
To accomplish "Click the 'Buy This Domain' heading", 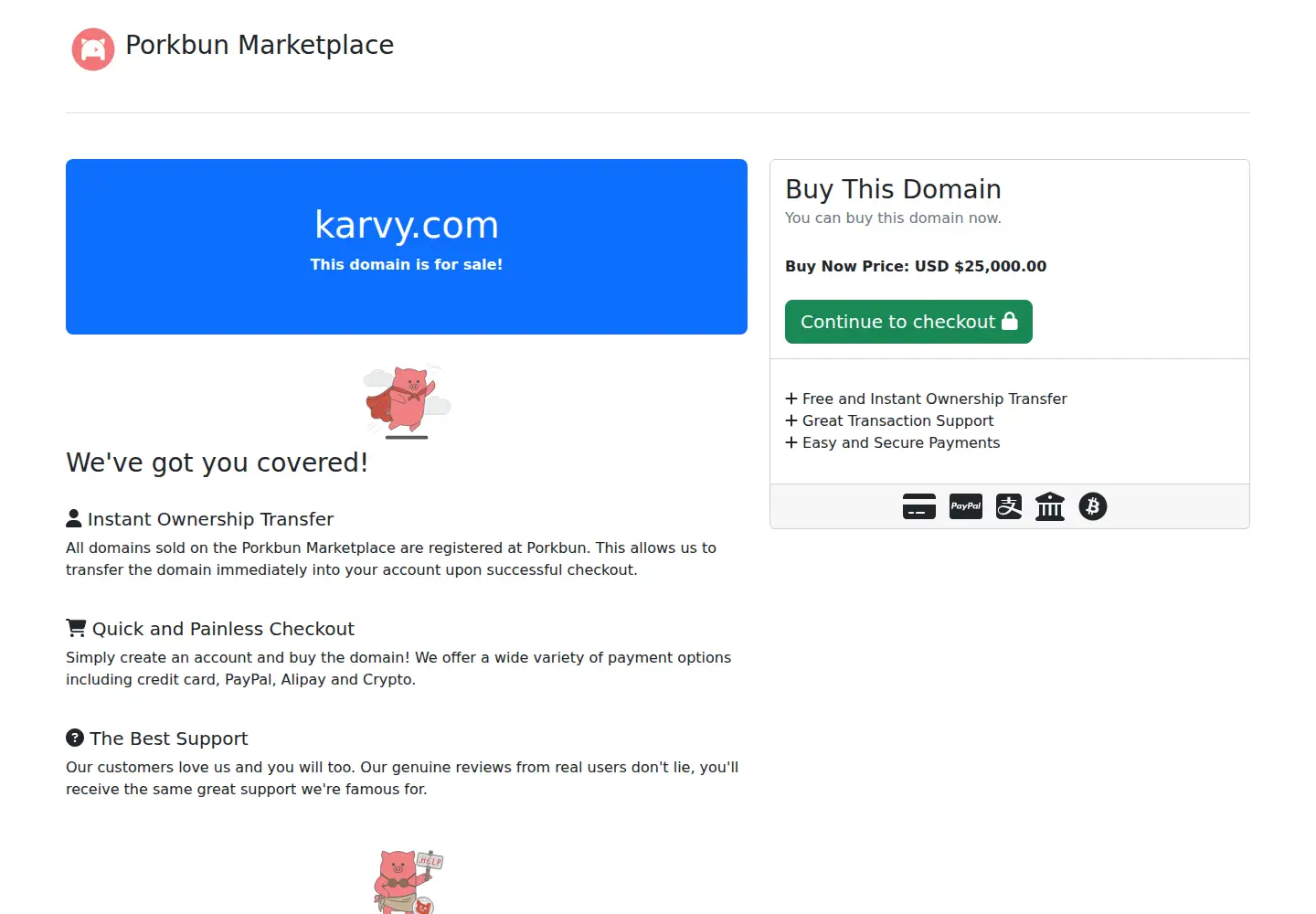I will 893,189.
